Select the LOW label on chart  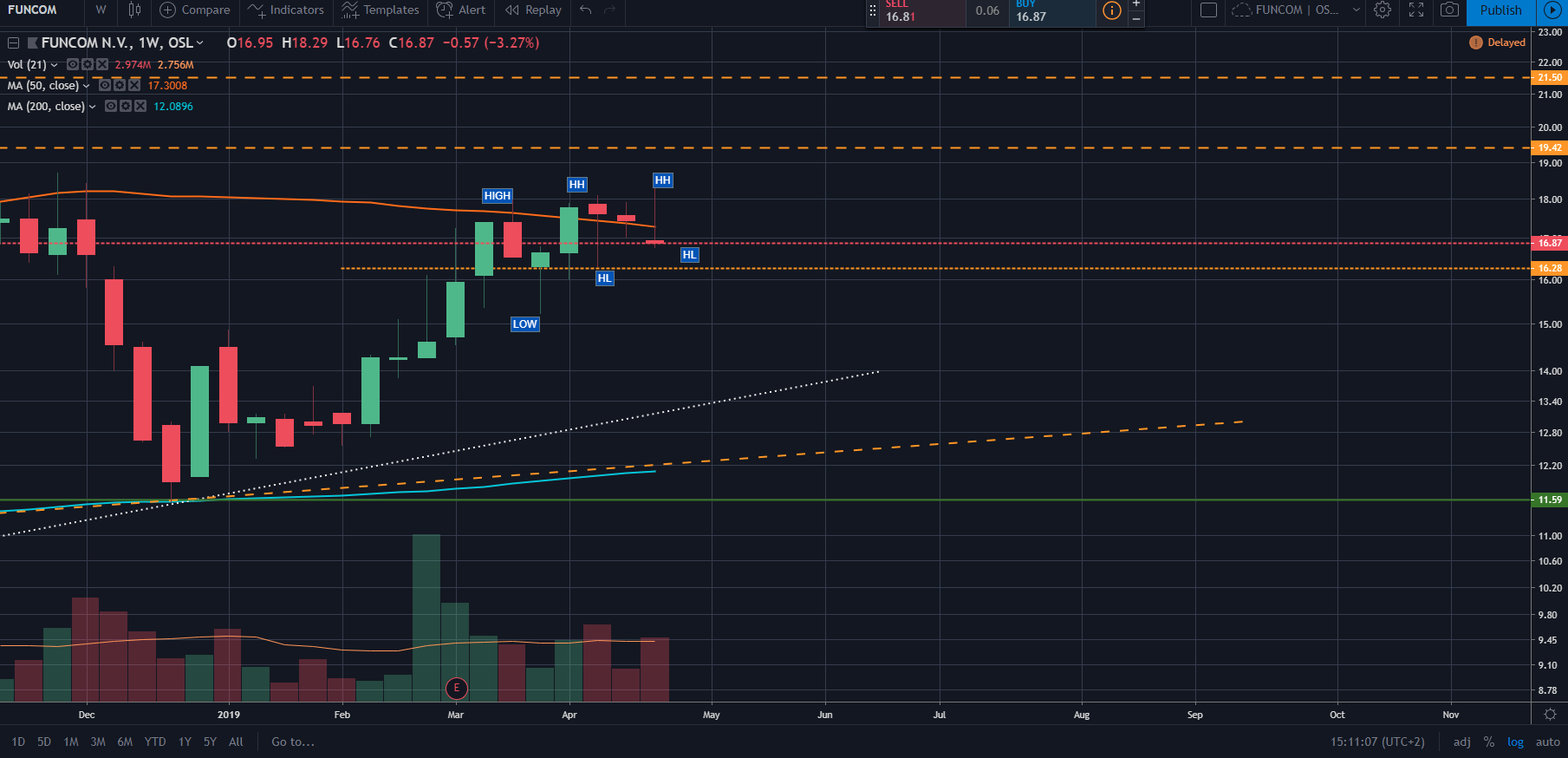[525, 324]
